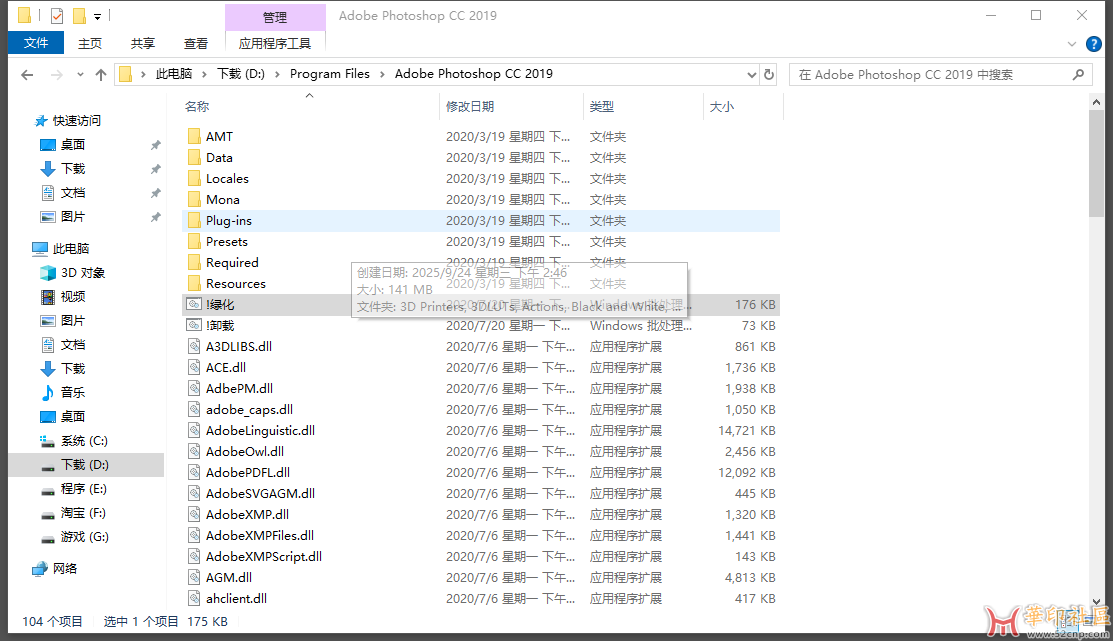Open the 查看 ribbon tab
This screenshot has width=1113, height=641.
coord(196,44)
